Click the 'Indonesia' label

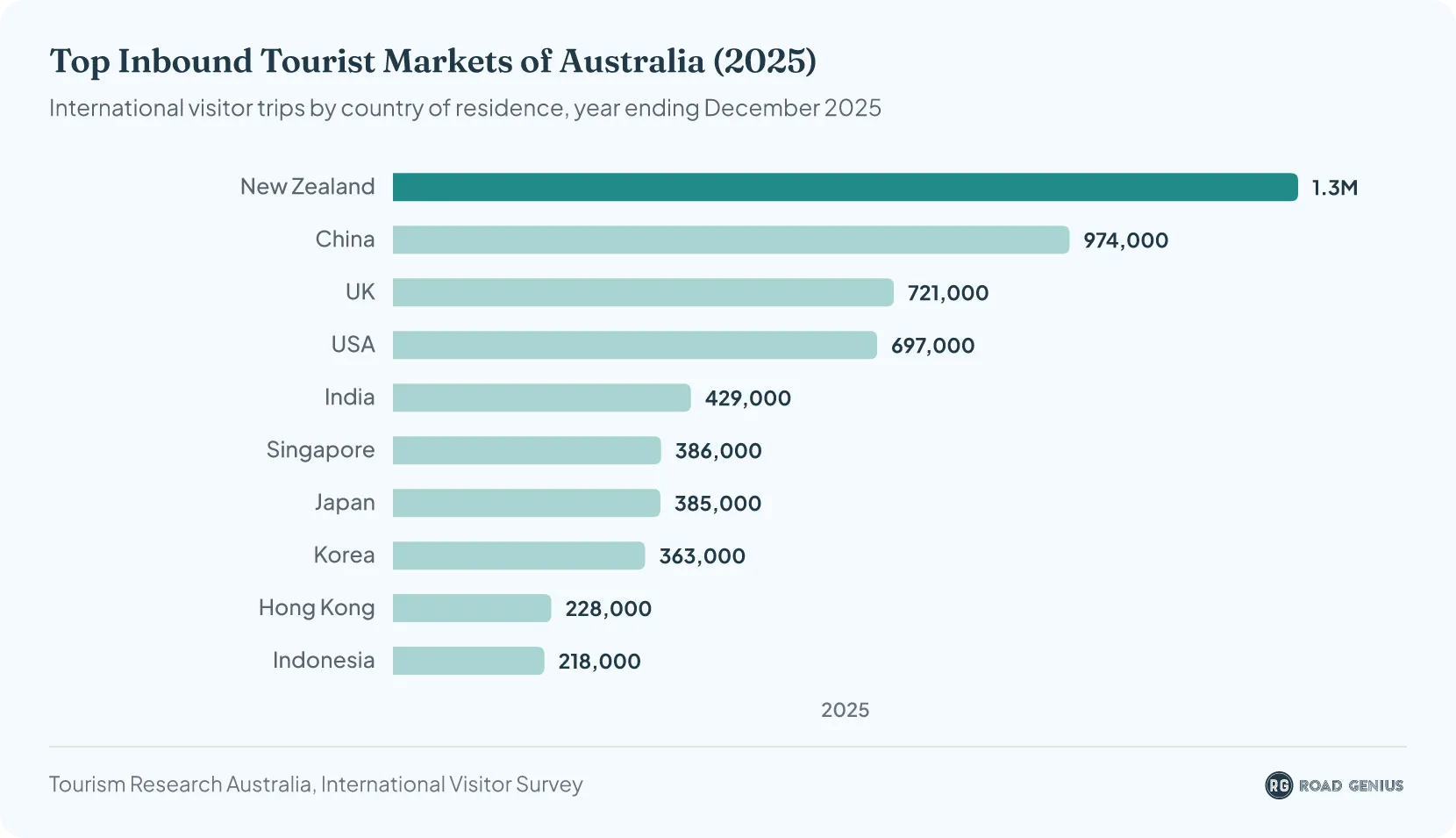tap(324, 661)
